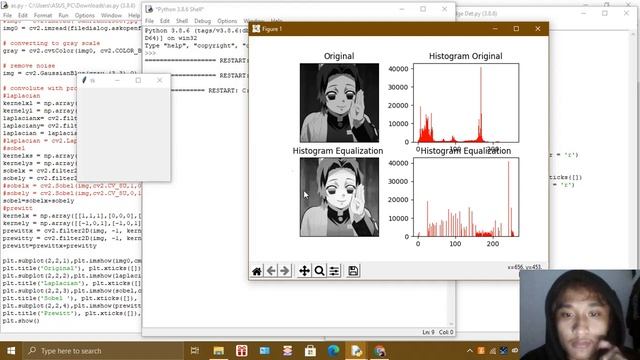Click the '>>>' prompt in Python Shell
Viewport: 640px width, 360px height.
coord(150,53)
